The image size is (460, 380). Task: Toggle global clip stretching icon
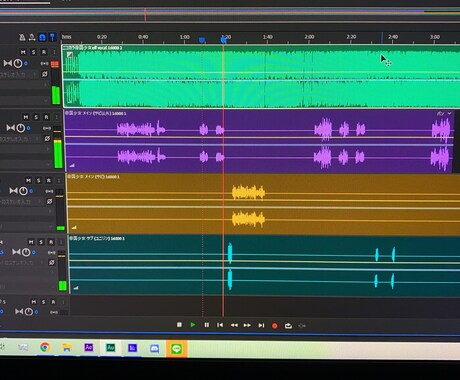(32, 37)
